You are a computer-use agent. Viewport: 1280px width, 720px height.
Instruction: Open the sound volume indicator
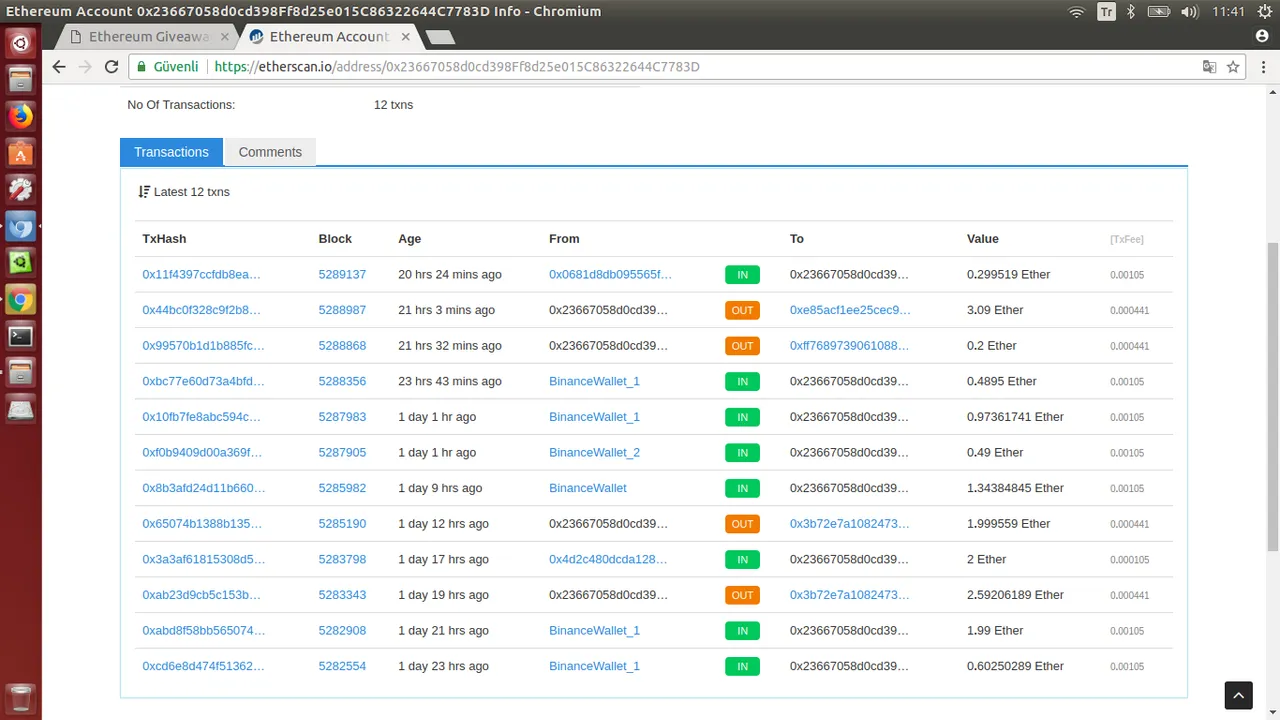(1189, 12)
